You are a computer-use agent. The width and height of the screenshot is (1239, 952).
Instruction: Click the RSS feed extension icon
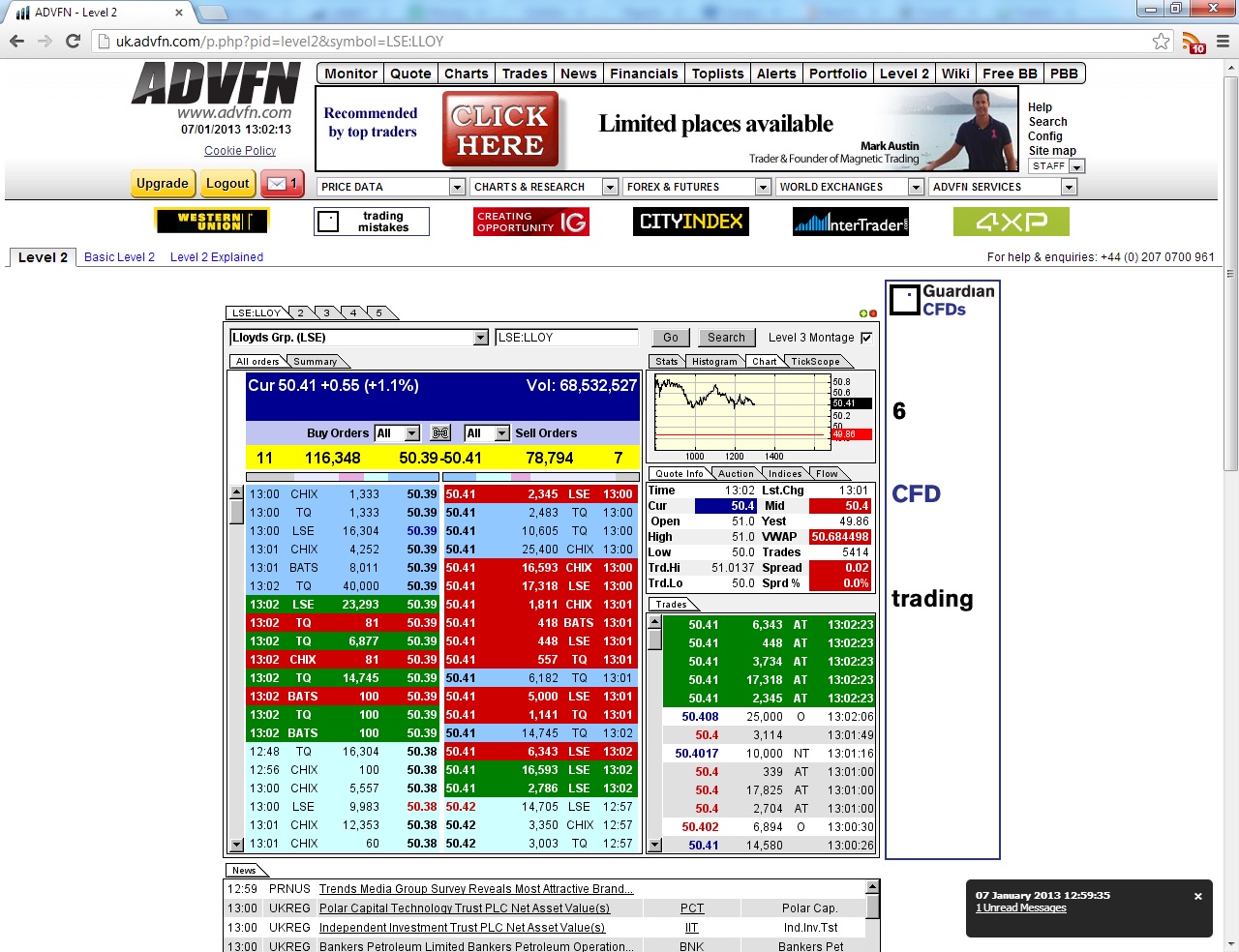[x=1192, y=43]
